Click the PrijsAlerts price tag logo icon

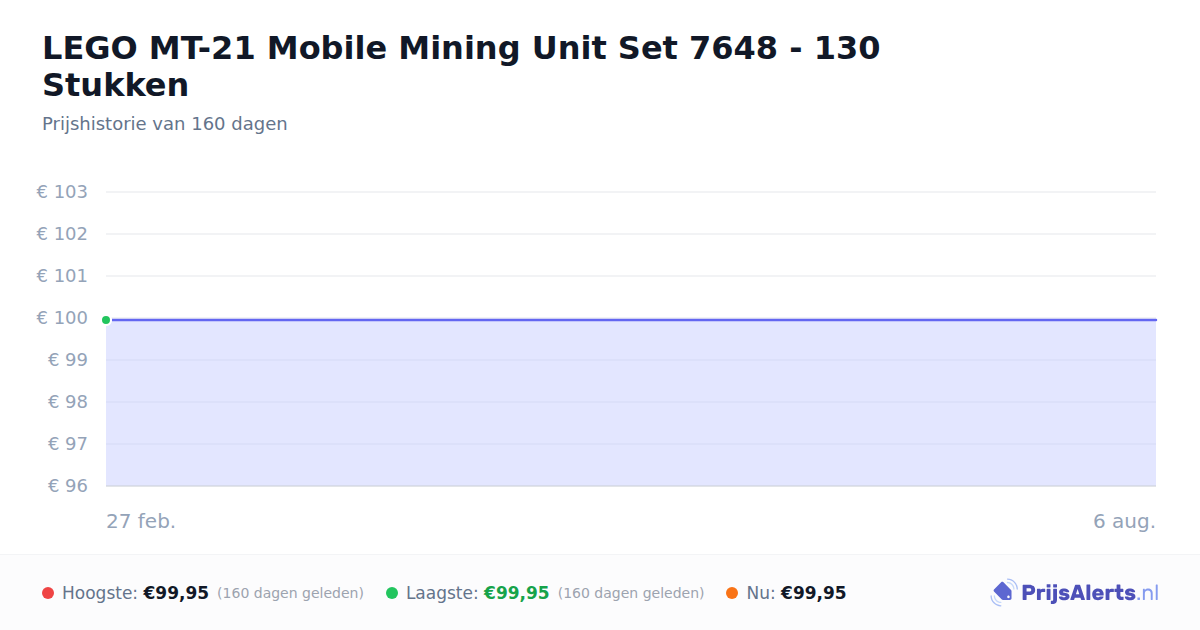pos(1003,593)
